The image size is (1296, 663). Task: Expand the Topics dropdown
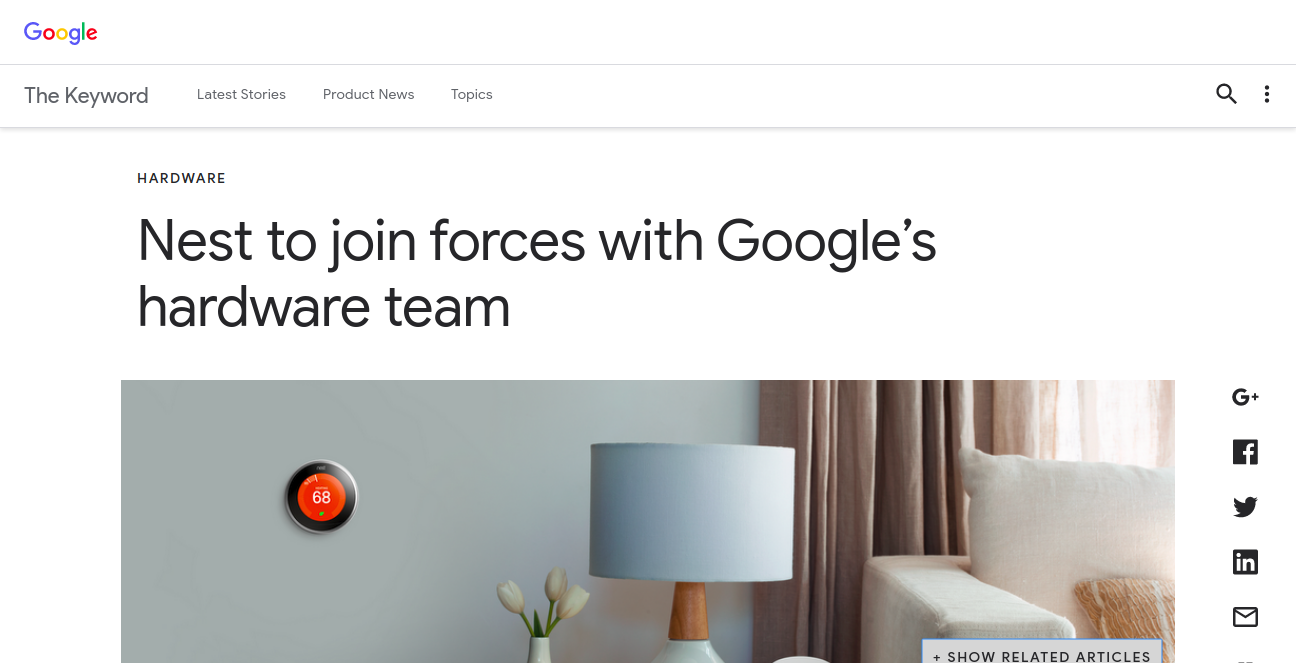(472, 94)
